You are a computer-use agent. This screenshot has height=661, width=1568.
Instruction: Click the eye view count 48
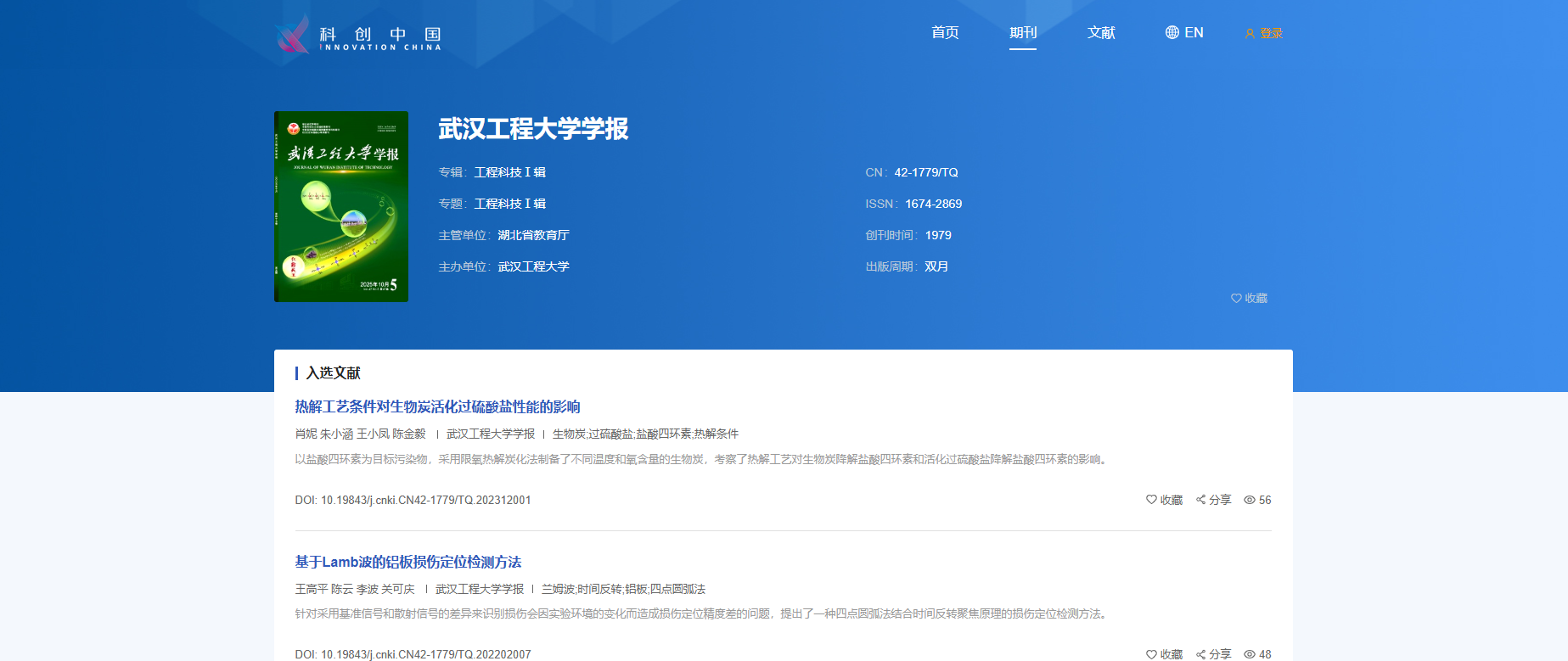(x=1250, y=654)
